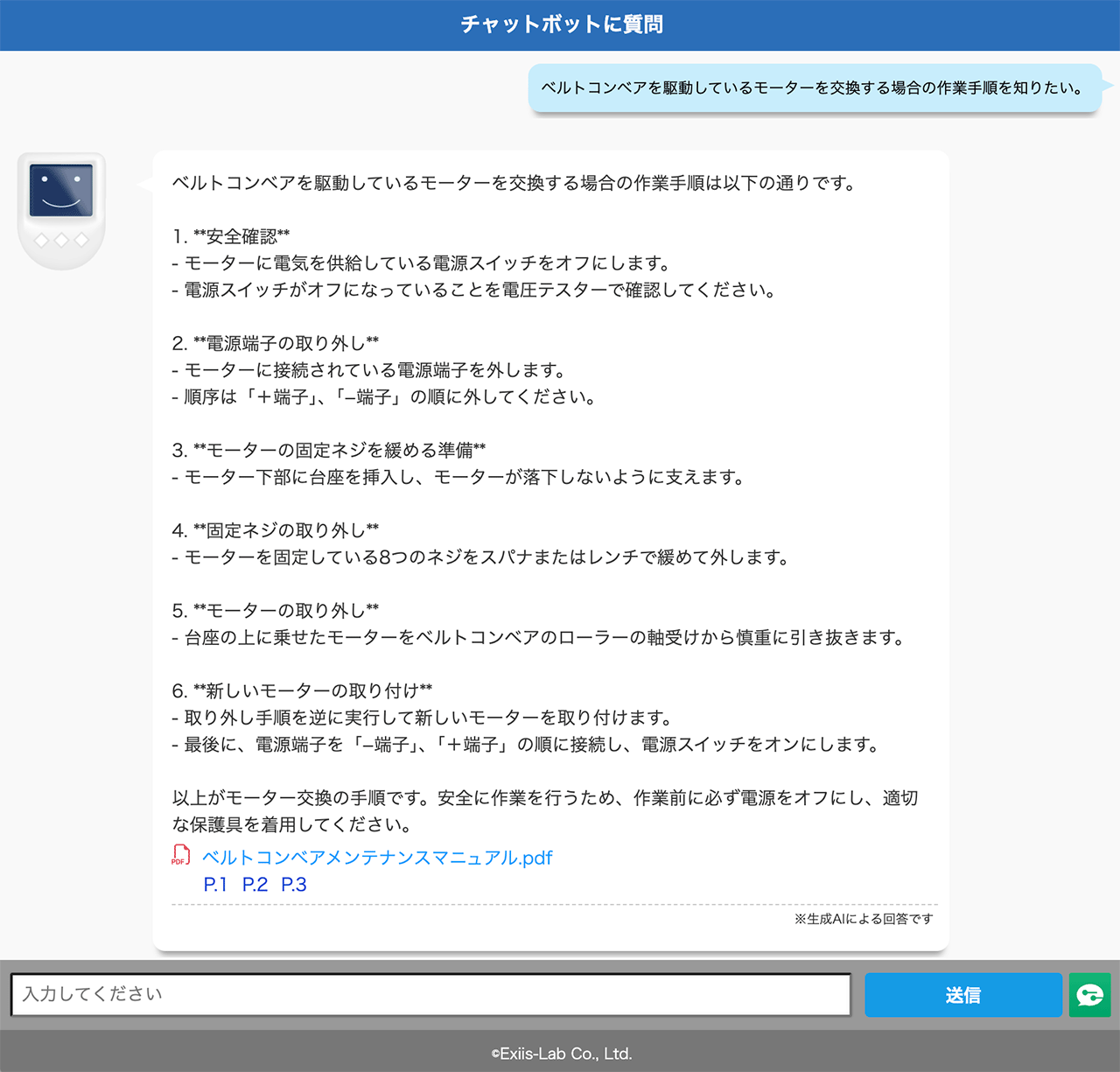Click the step 1 安全確認 heading
This screenshot has height=1072, width=1120.
(231, 236)
